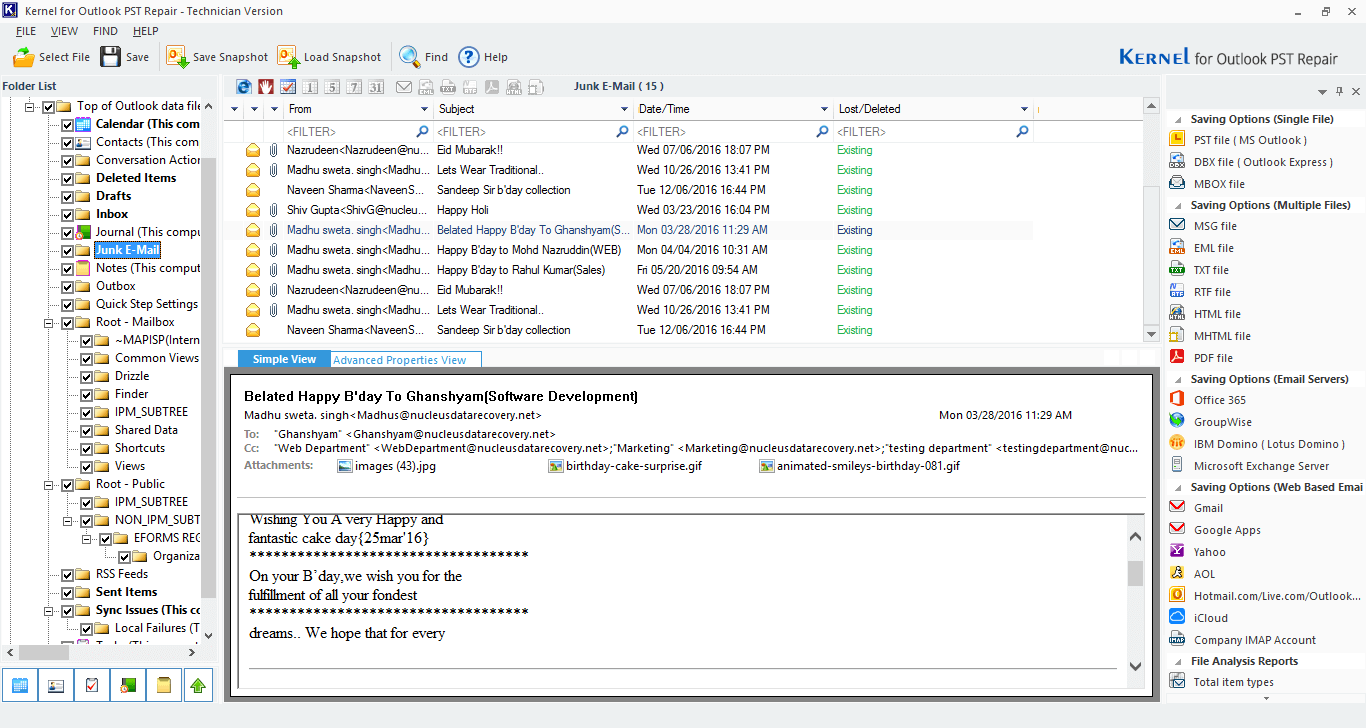This screenshot has width=1366, height=728.
Task: Select the HTML export icon
Action: tap(514, 88)
